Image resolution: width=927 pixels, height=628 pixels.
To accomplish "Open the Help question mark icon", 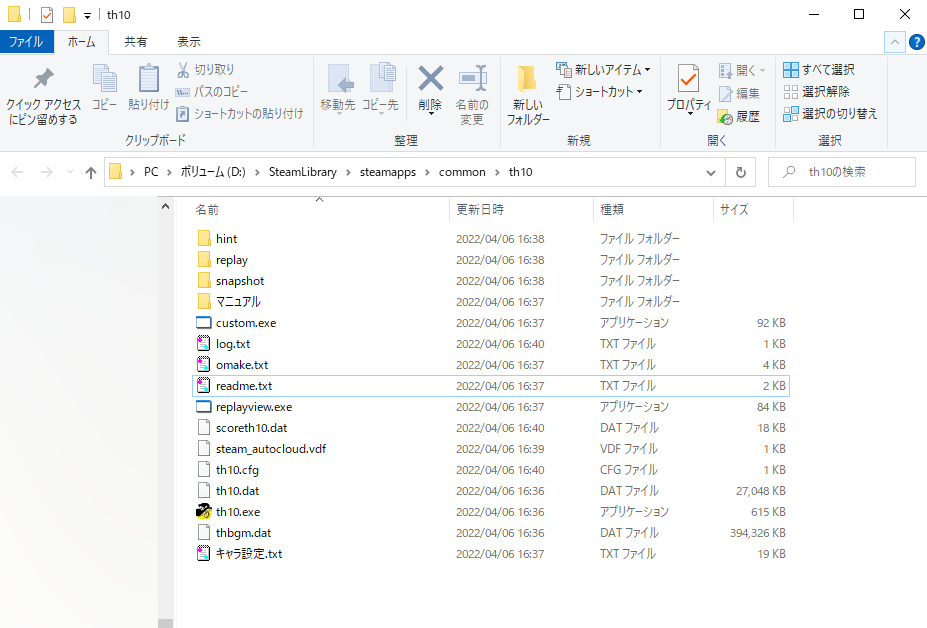I will click(916, 42).
